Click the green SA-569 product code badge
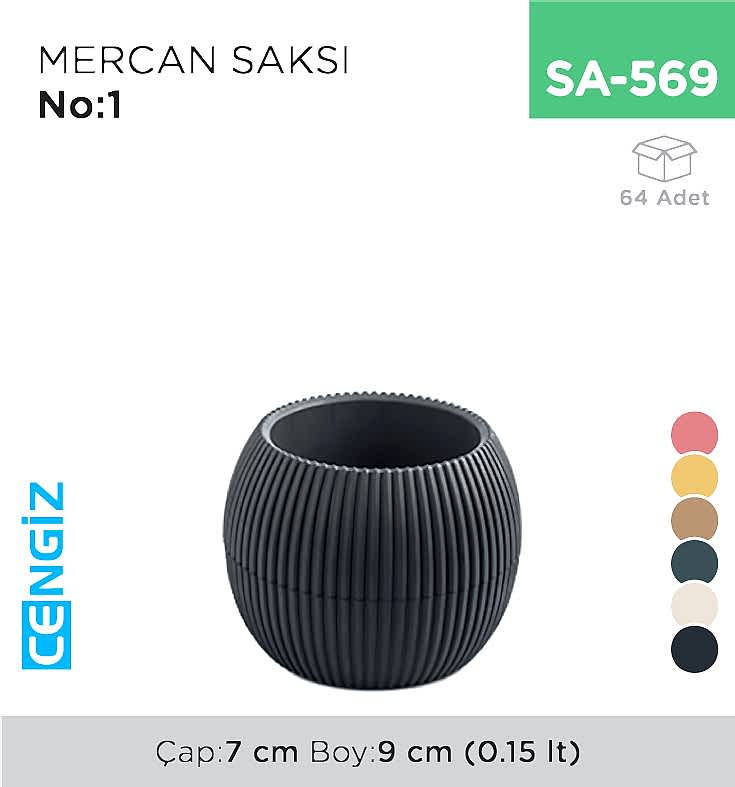Screen dimensions: 735x787 coord(632,59)
